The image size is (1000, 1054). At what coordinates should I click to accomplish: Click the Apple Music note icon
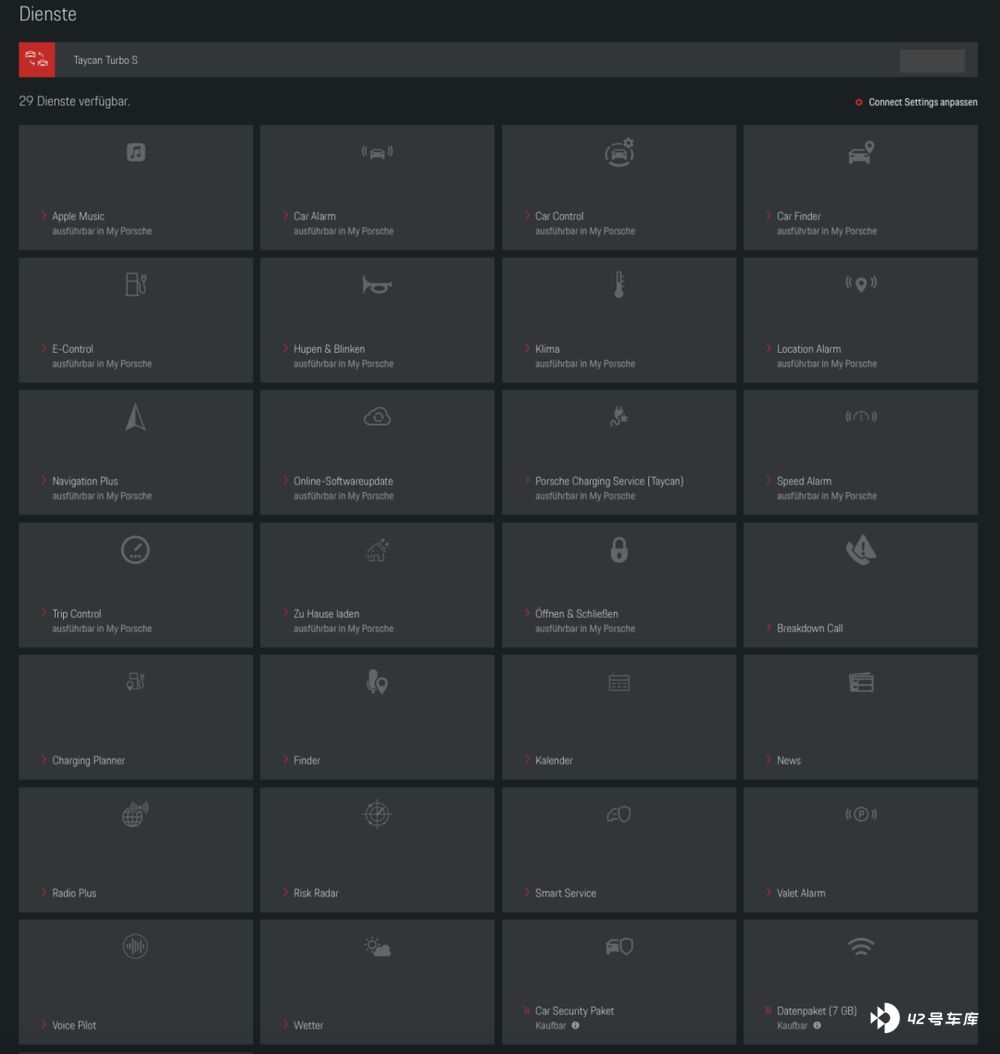coord(136,152)
